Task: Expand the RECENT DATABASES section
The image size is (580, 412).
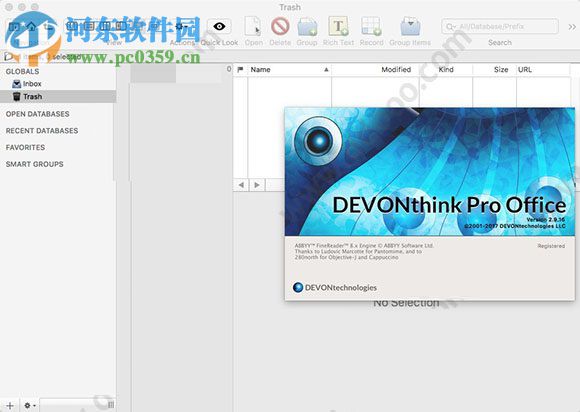Action: (42, 131)
